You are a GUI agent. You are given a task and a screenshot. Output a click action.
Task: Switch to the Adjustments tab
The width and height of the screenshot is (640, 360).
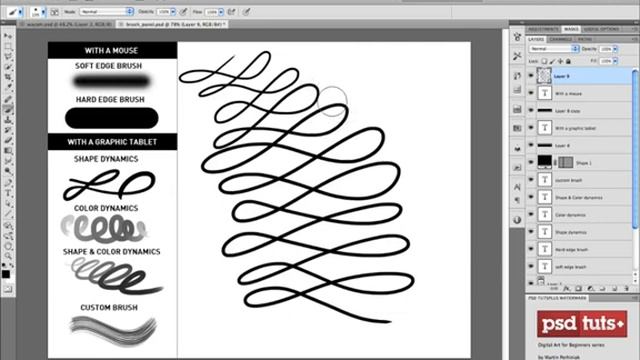point(543,29)
